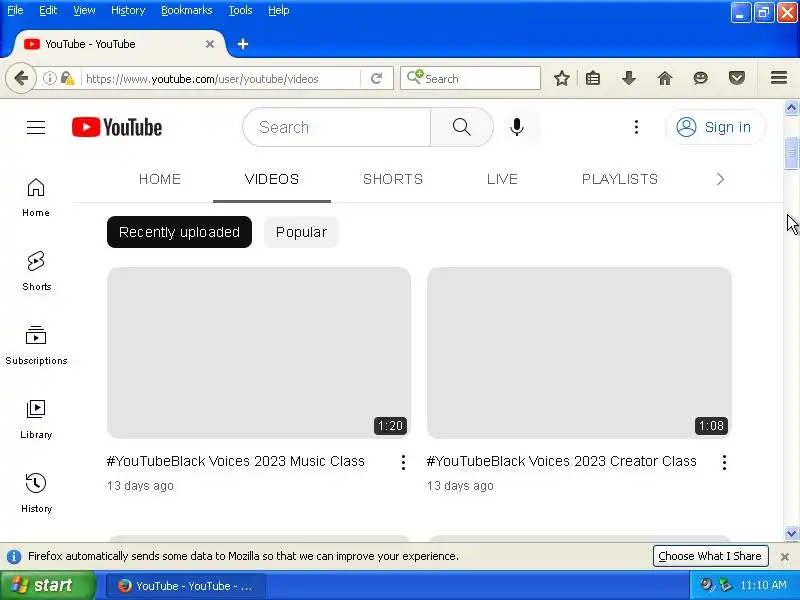800x600 pixels.
Task: Select the VIDEOS channel tab
Action: tap(272, 179)
